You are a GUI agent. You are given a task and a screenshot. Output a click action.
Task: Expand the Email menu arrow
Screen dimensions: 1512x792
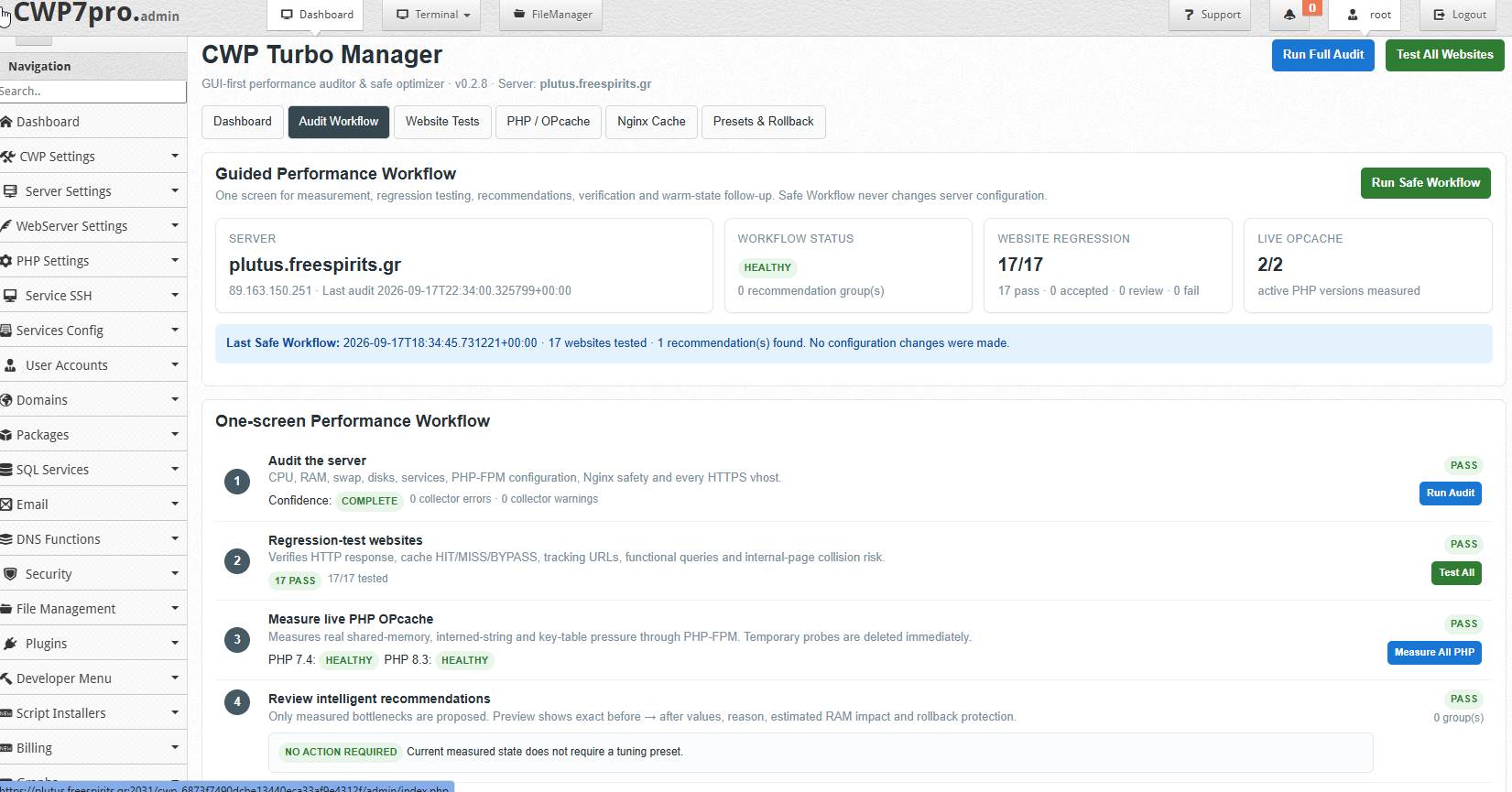pyautogui.click(x=175, y=504)
